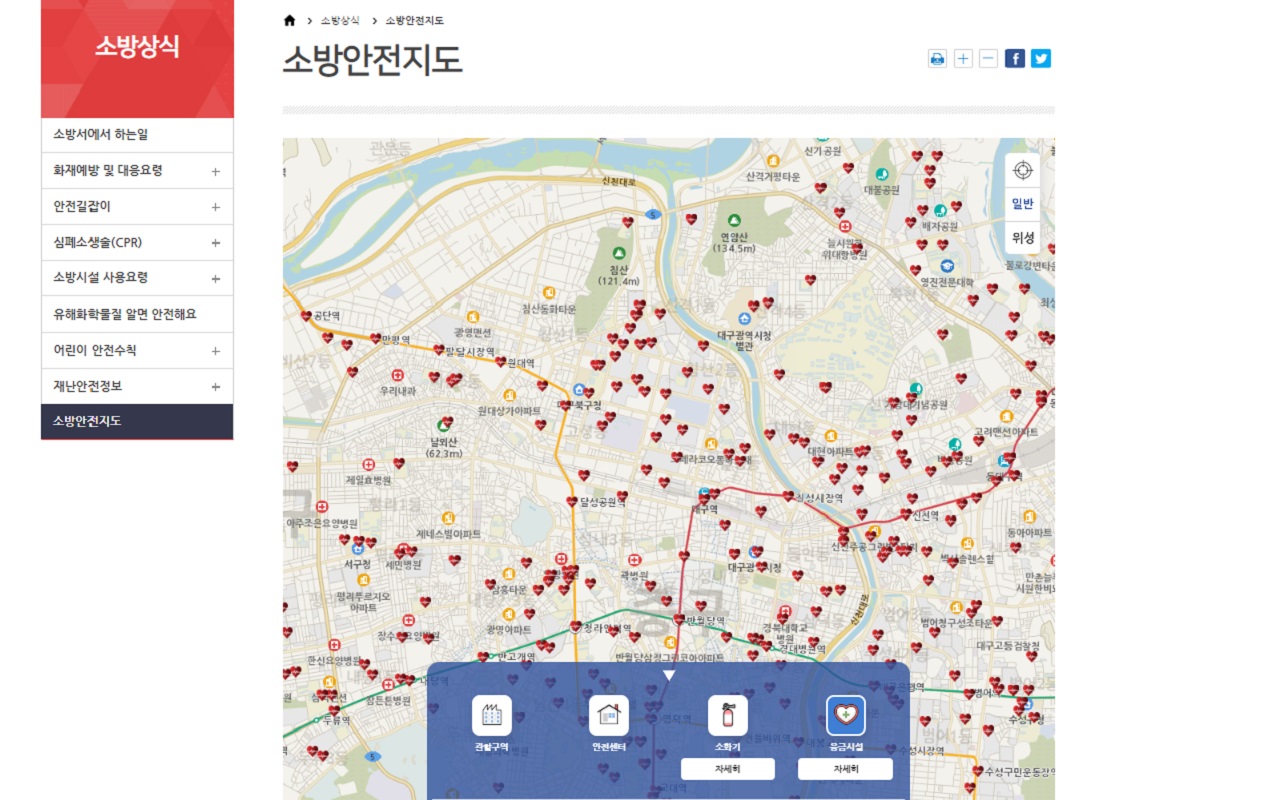The width and height of the screenshot is (1278, 800).
Task: Open the 어린이 안전수칙 menu item
Action: click(x=137, y=350)
